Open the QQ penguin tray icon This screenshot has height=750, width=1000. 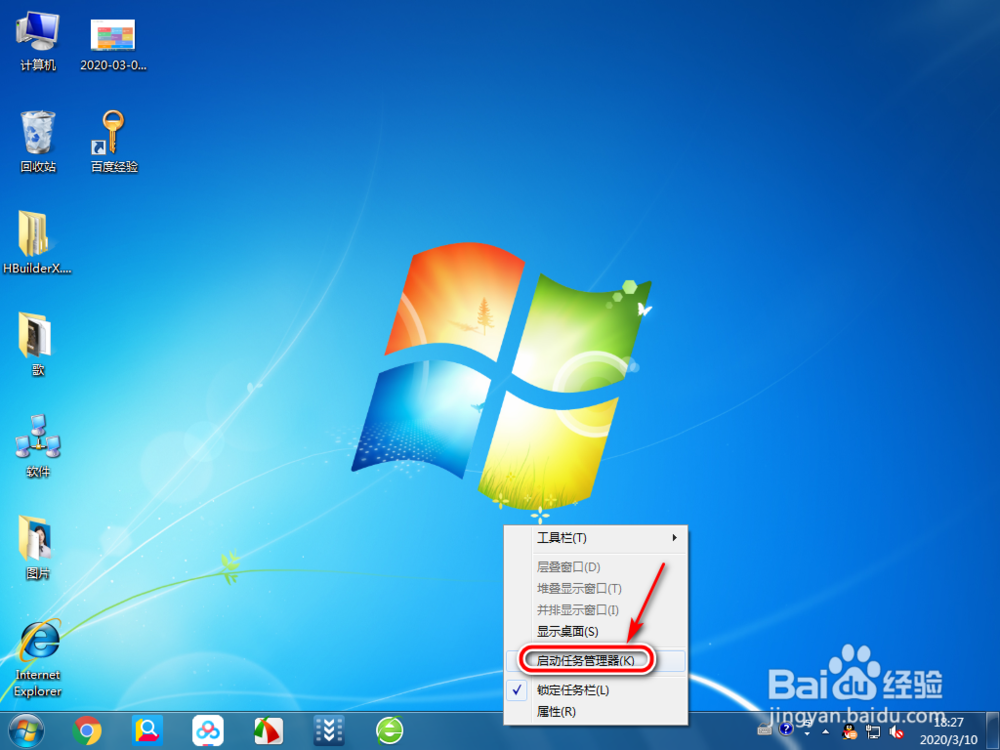click(x=849, y=732)
